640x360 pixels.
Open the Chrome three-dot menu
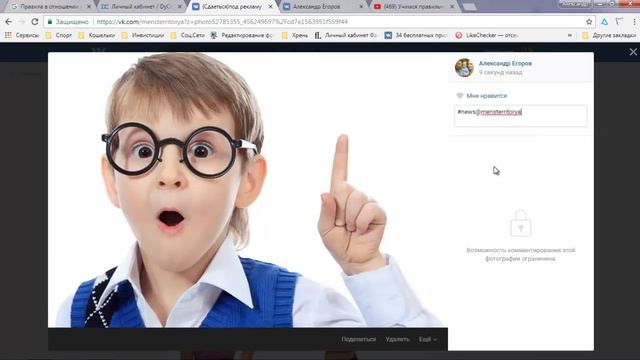pos(635,22)
